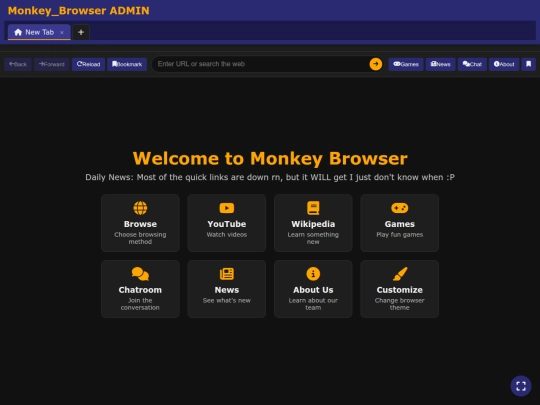This screenshot has width=540, height=405.
Task: Click 'Choose browsing method' text
Action: [140, 238]
